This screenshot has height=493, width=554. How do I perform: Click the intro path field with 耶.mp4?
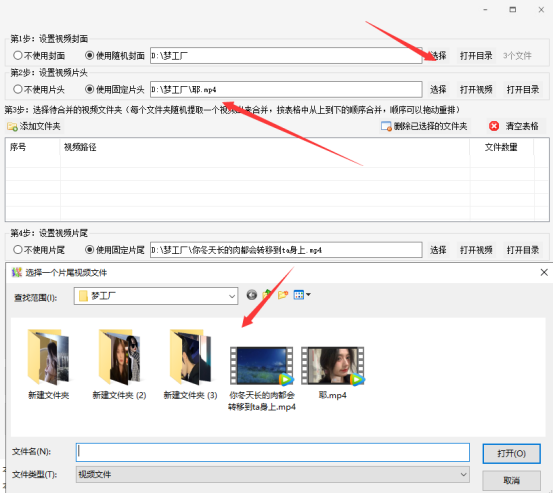click(x=286, y=89)
